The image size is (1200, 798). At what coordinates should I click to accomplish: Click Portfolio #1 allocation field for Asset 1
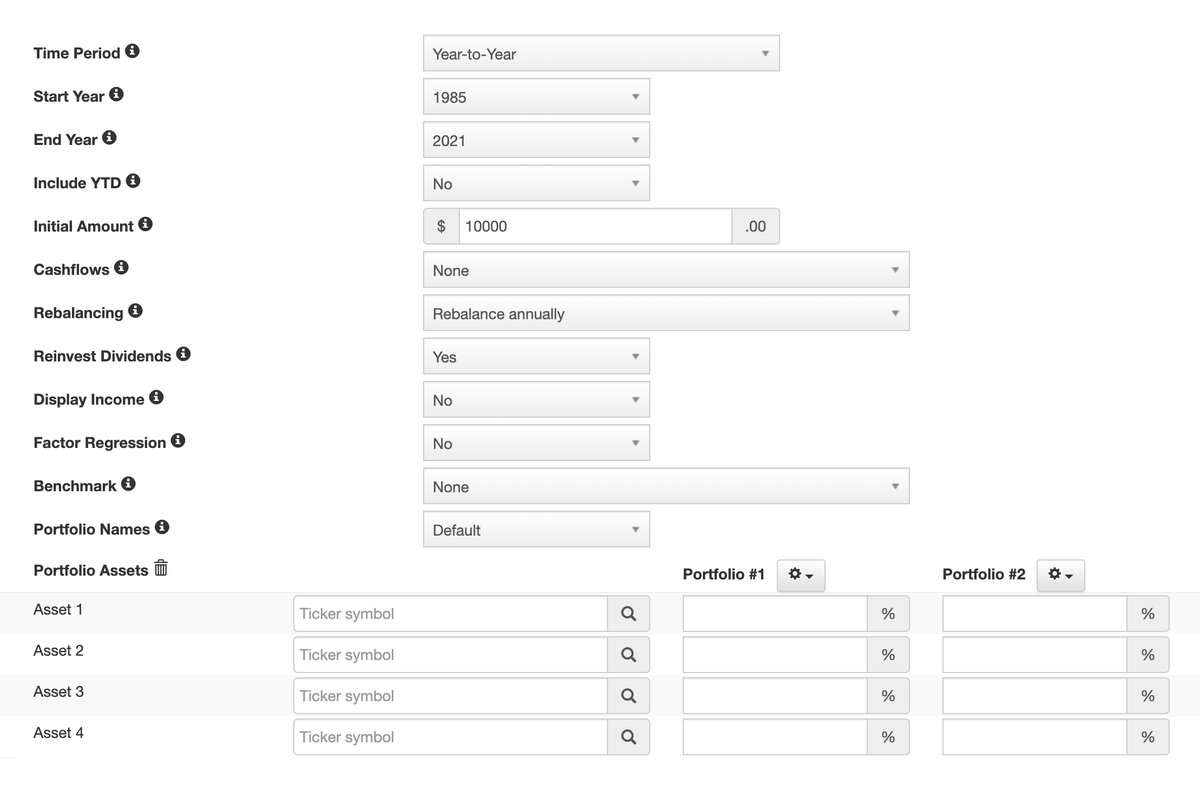(x=774, y=614)
